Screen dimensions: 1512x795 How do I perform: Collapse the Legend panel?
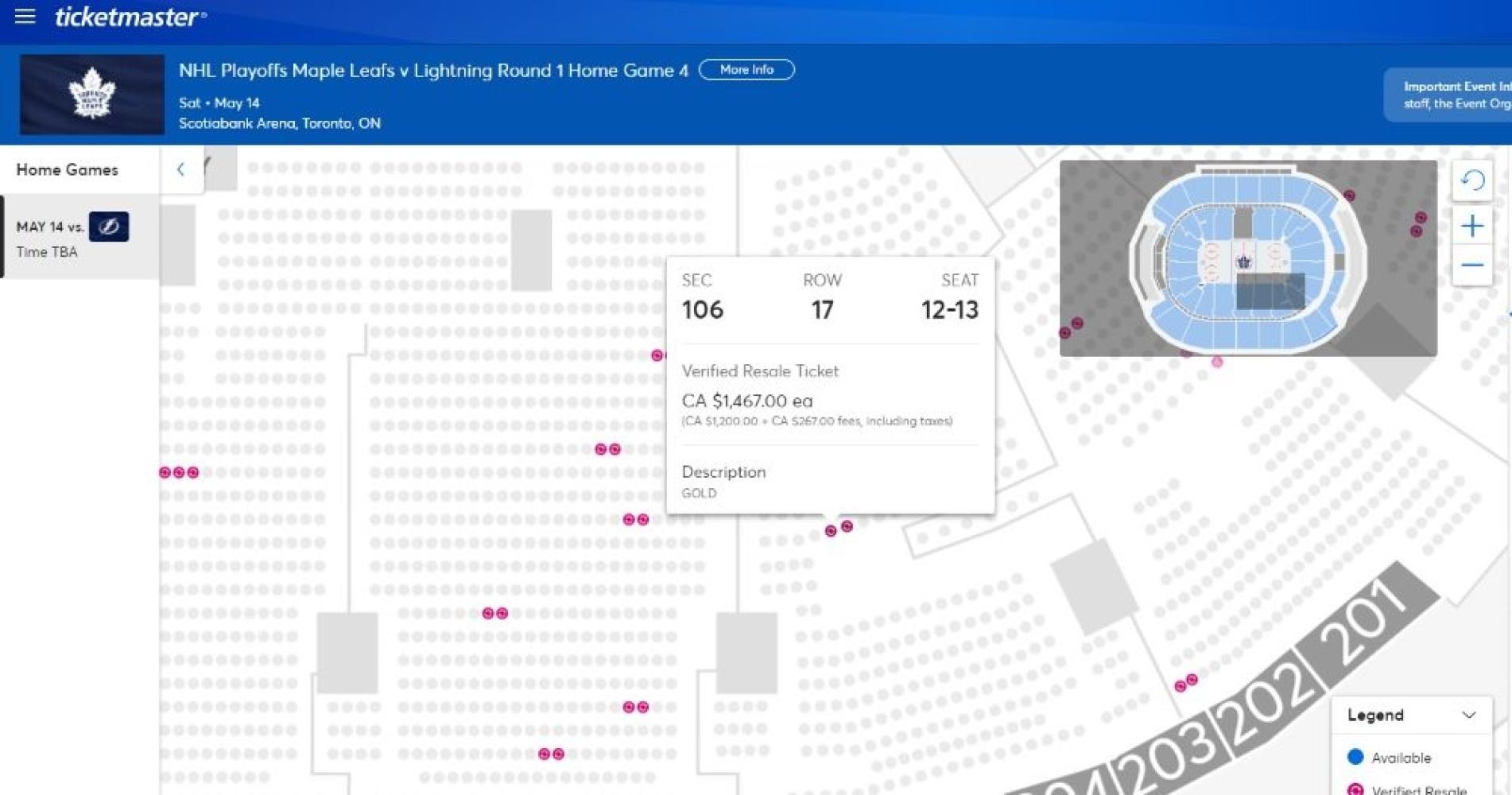click(x=1468, y=715)
